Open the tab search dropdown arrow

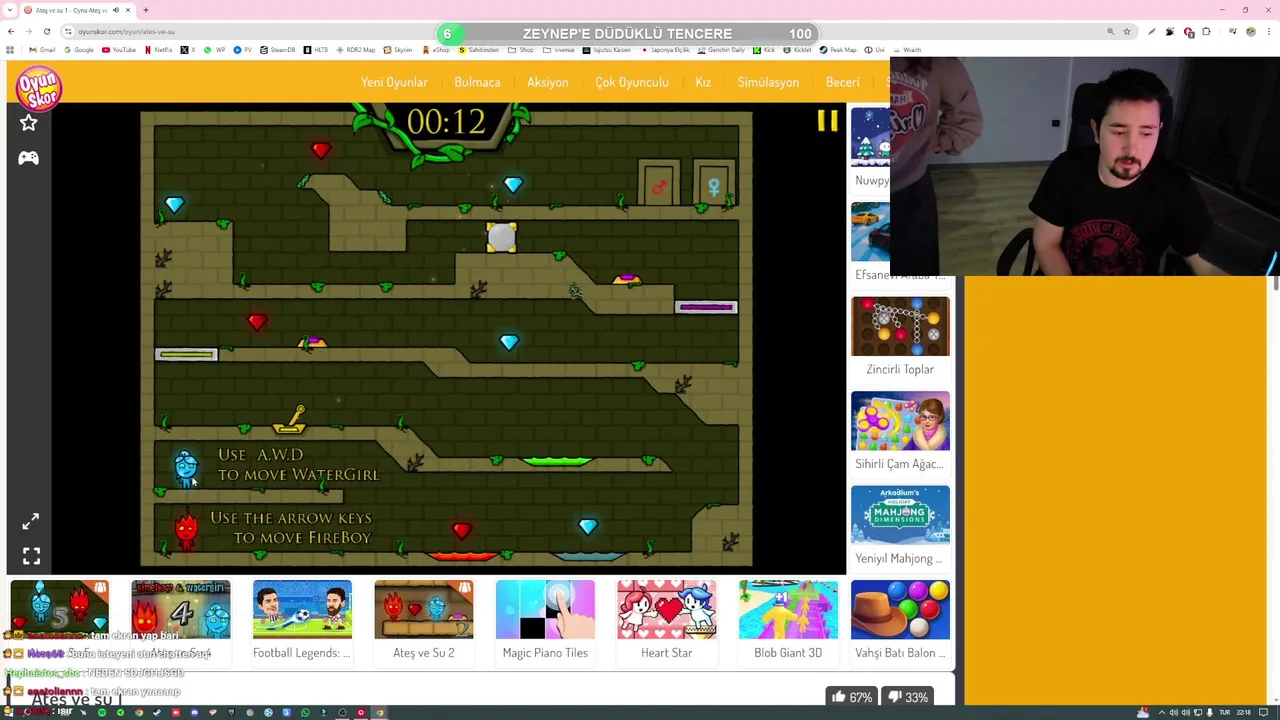tap(10, 10)
